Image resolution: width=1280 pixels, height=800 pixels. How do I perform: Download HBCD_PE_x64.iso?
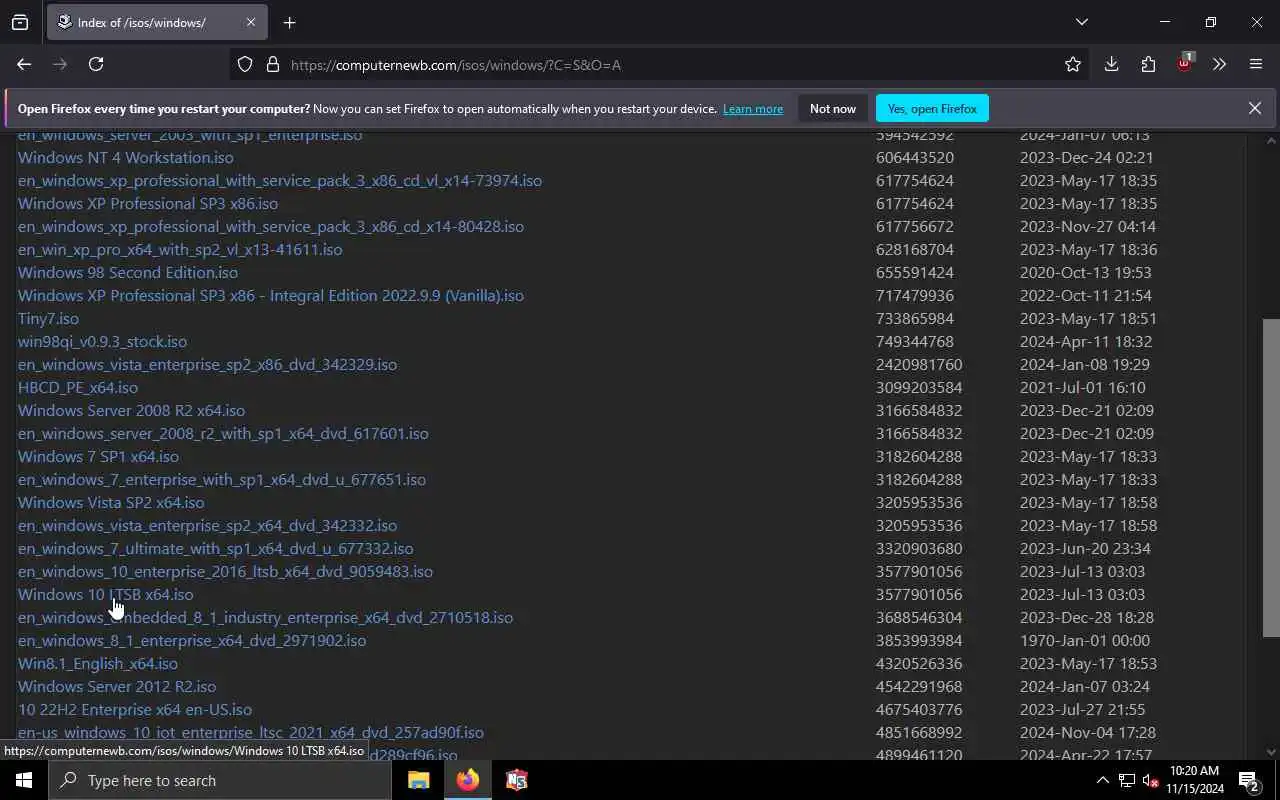click(x=78, y=387)
